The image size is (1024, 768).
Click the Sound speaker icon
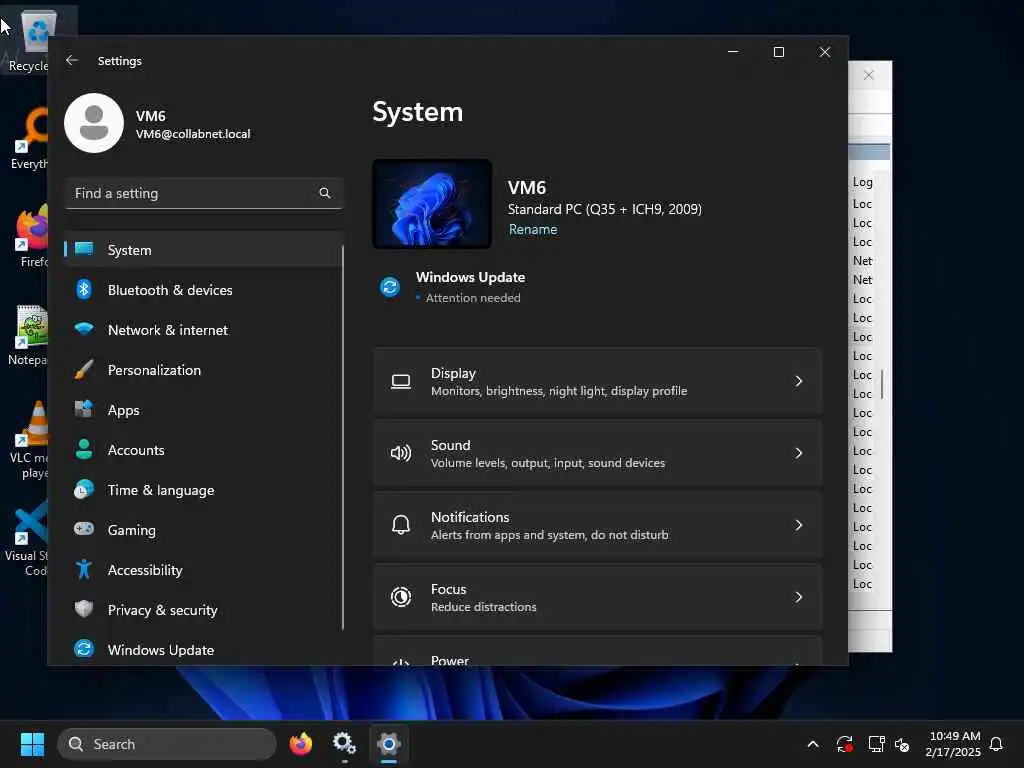point(401,453)
